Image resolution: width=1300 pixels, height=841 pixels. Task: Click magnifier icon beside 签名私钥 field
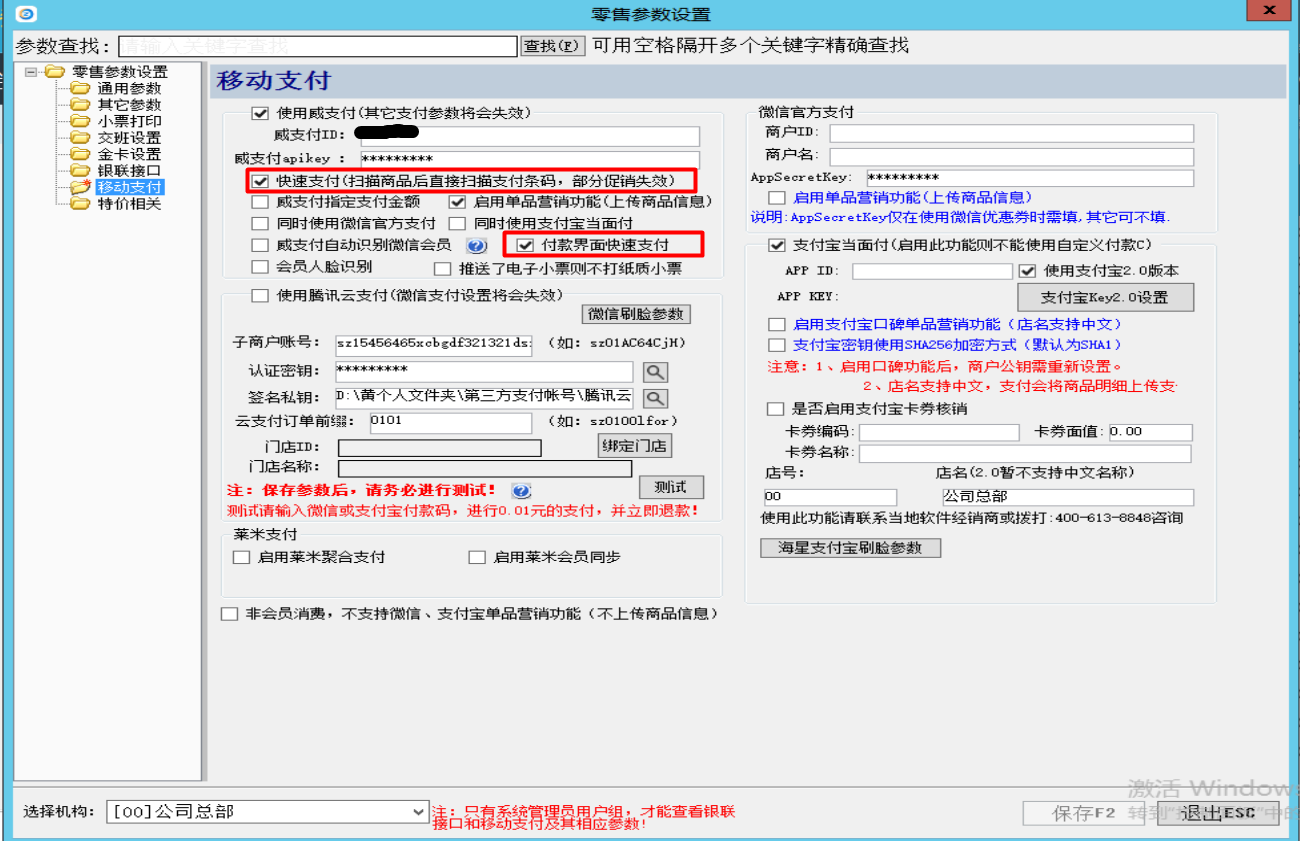tap(654, 398)
